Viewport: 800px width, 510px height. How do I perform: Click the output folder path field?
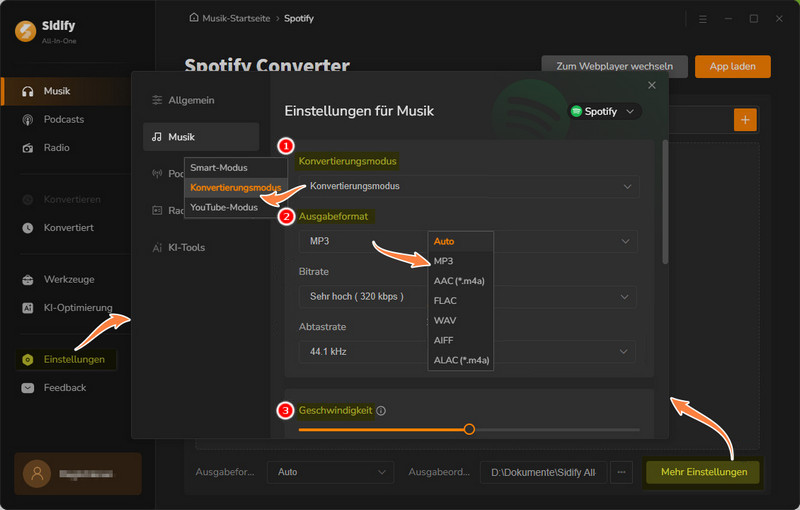click(x=543, y=472)
